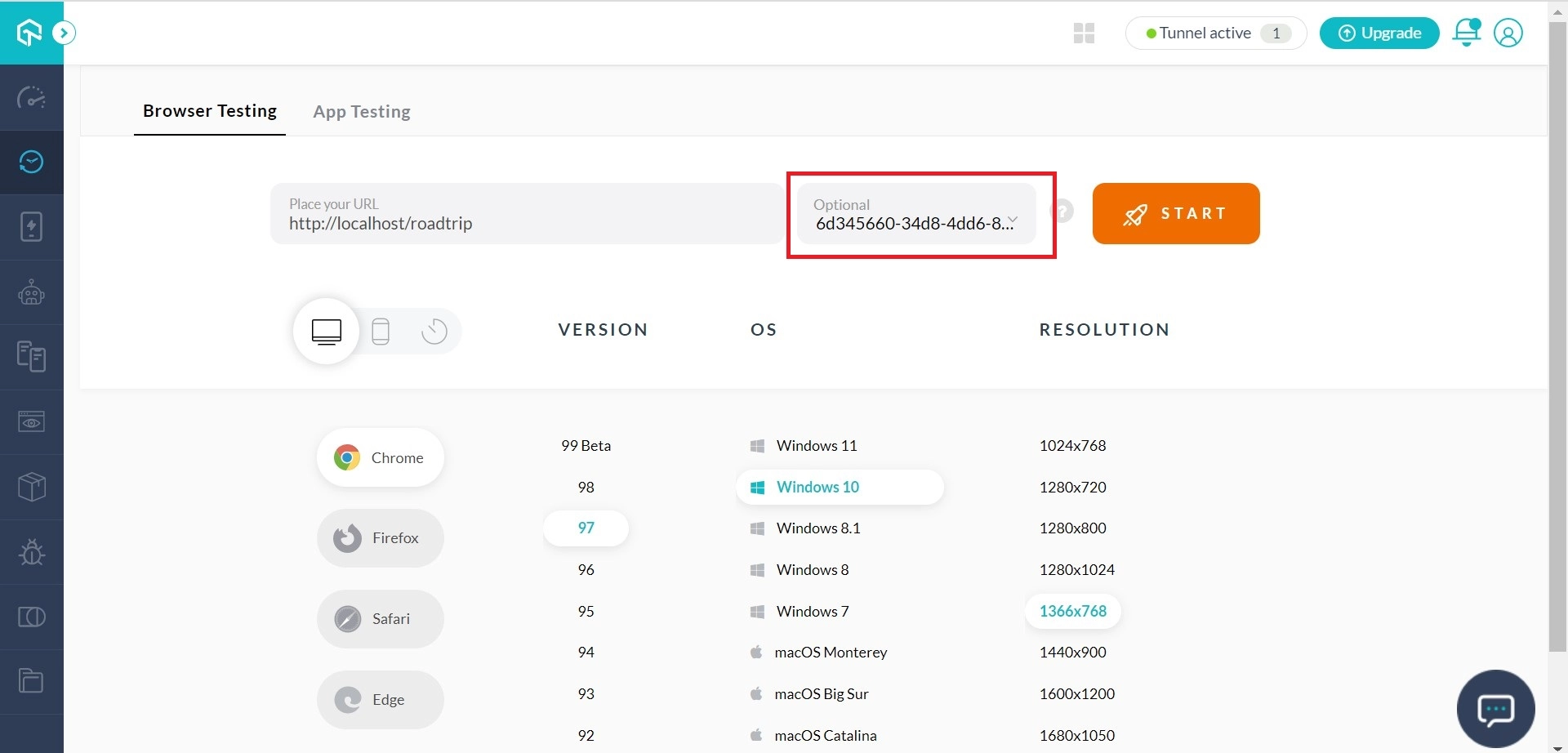Open the bug tracker sidebar icon

31,552
